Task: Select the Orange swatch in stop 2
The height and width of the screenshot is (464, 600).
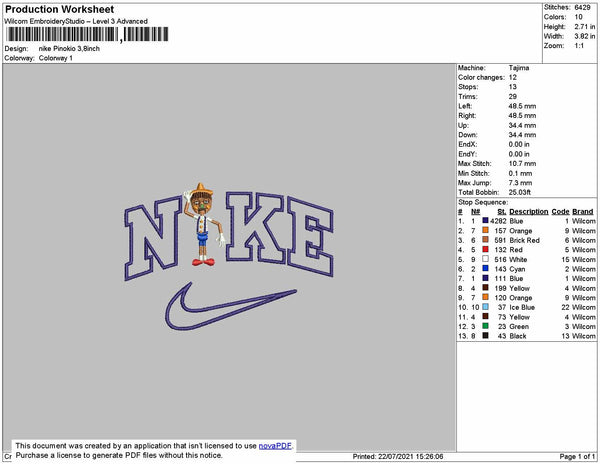Action: tap(485, 230)
